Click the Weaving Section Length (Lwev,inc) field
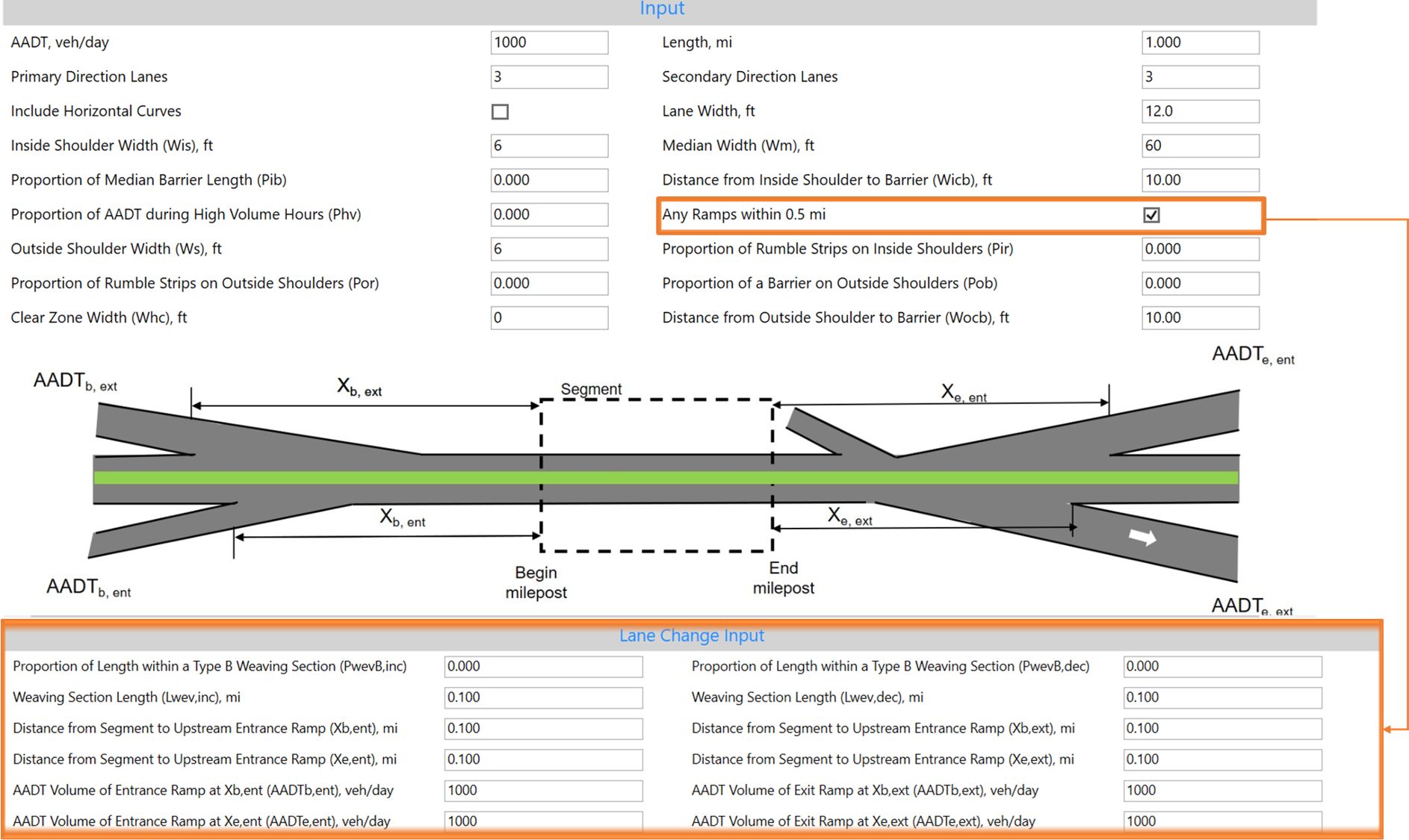This screenshot has width=1409, height=840. 542,697
